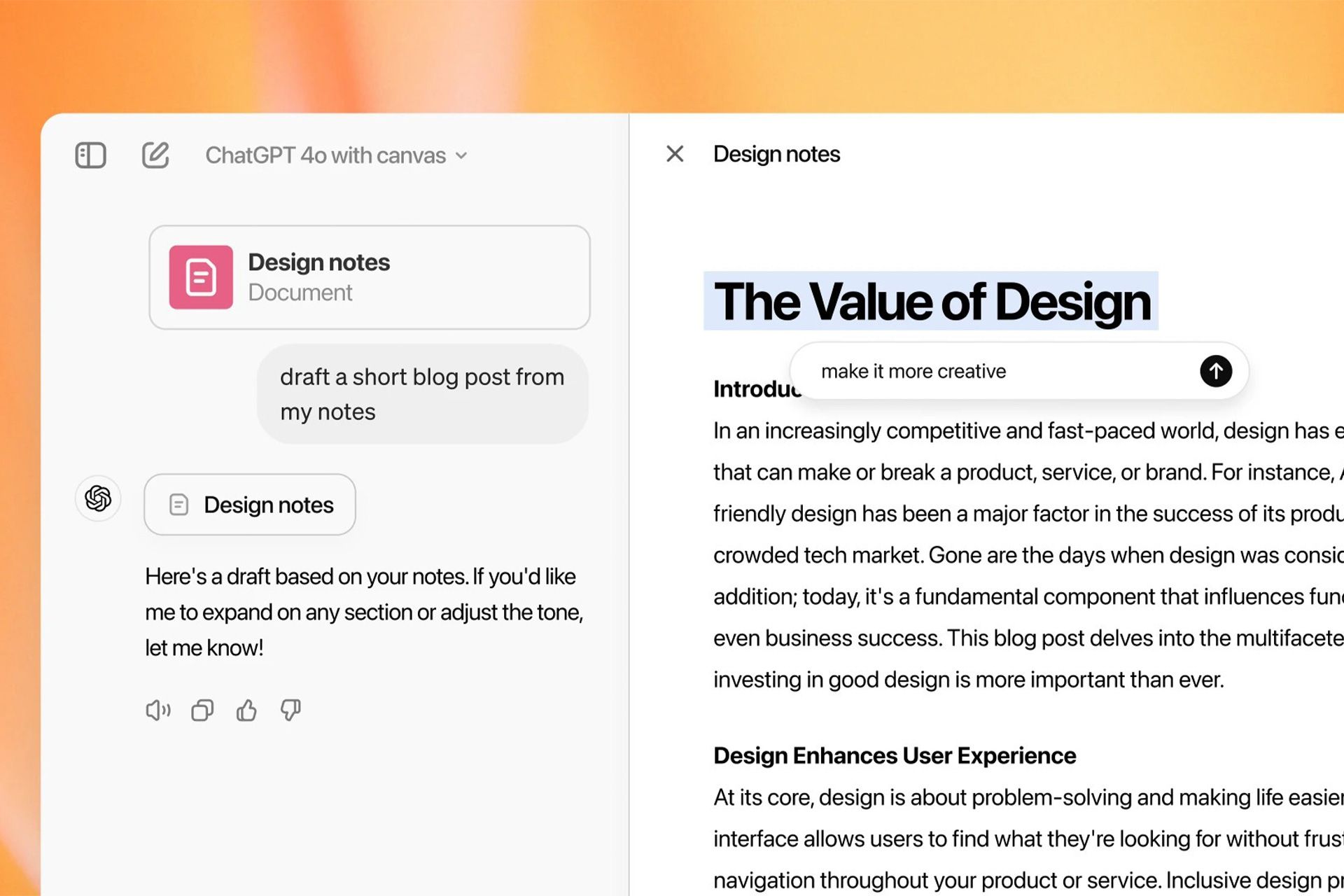Submit the 'make it more creative' prompt
This screenshot has height=896, width=1344.
click(x=1215, y=371)
